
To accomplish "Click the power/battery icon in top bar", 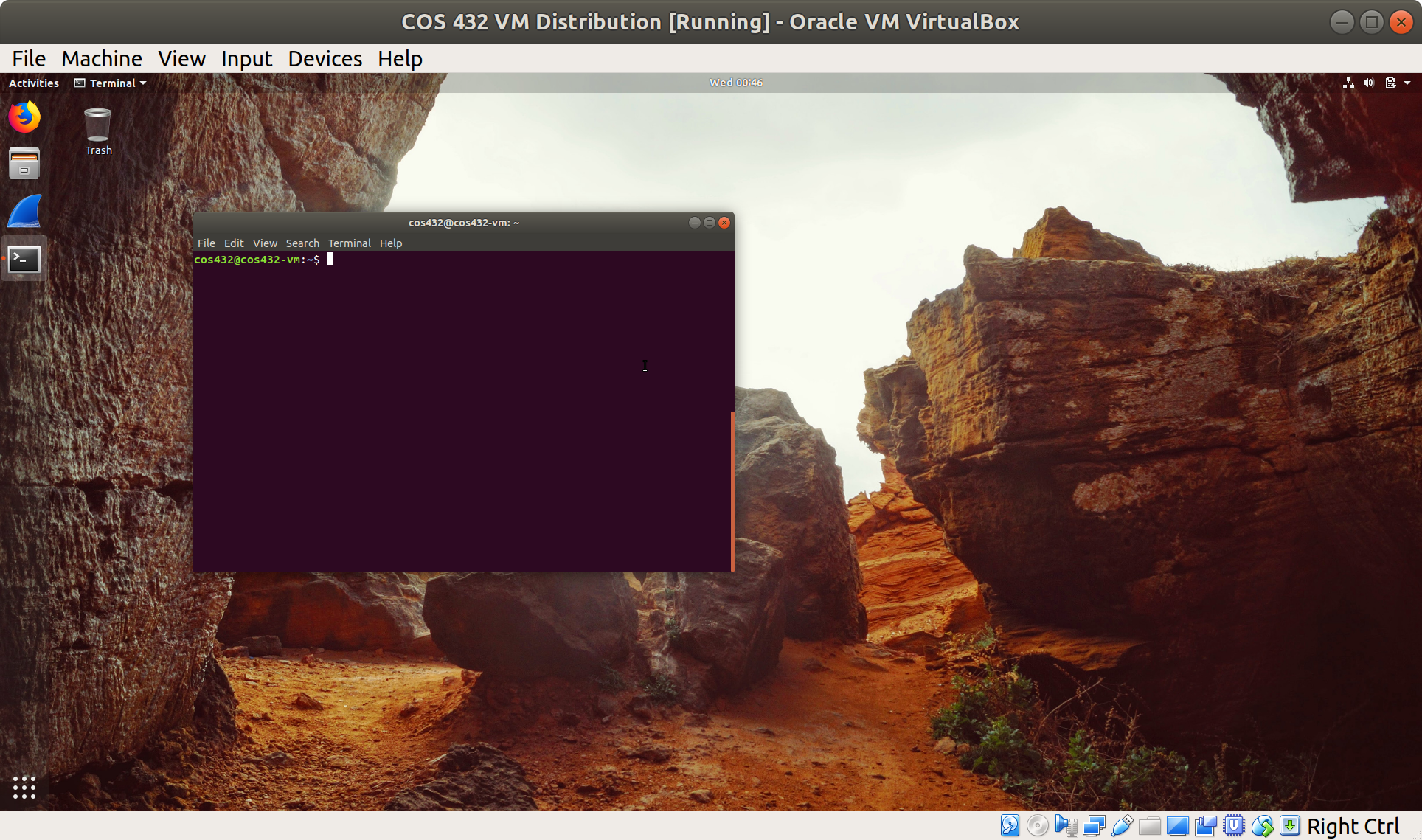I will pyautogui.click(x=1390, y=83).
